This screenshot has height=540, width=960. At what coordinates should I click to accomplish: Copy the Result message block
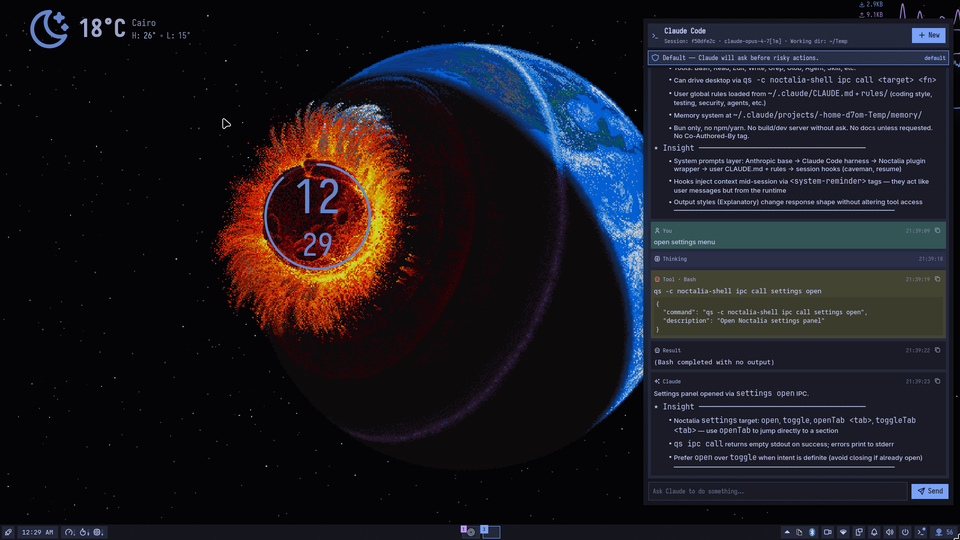pyautogui.click(x=937, y=350)
